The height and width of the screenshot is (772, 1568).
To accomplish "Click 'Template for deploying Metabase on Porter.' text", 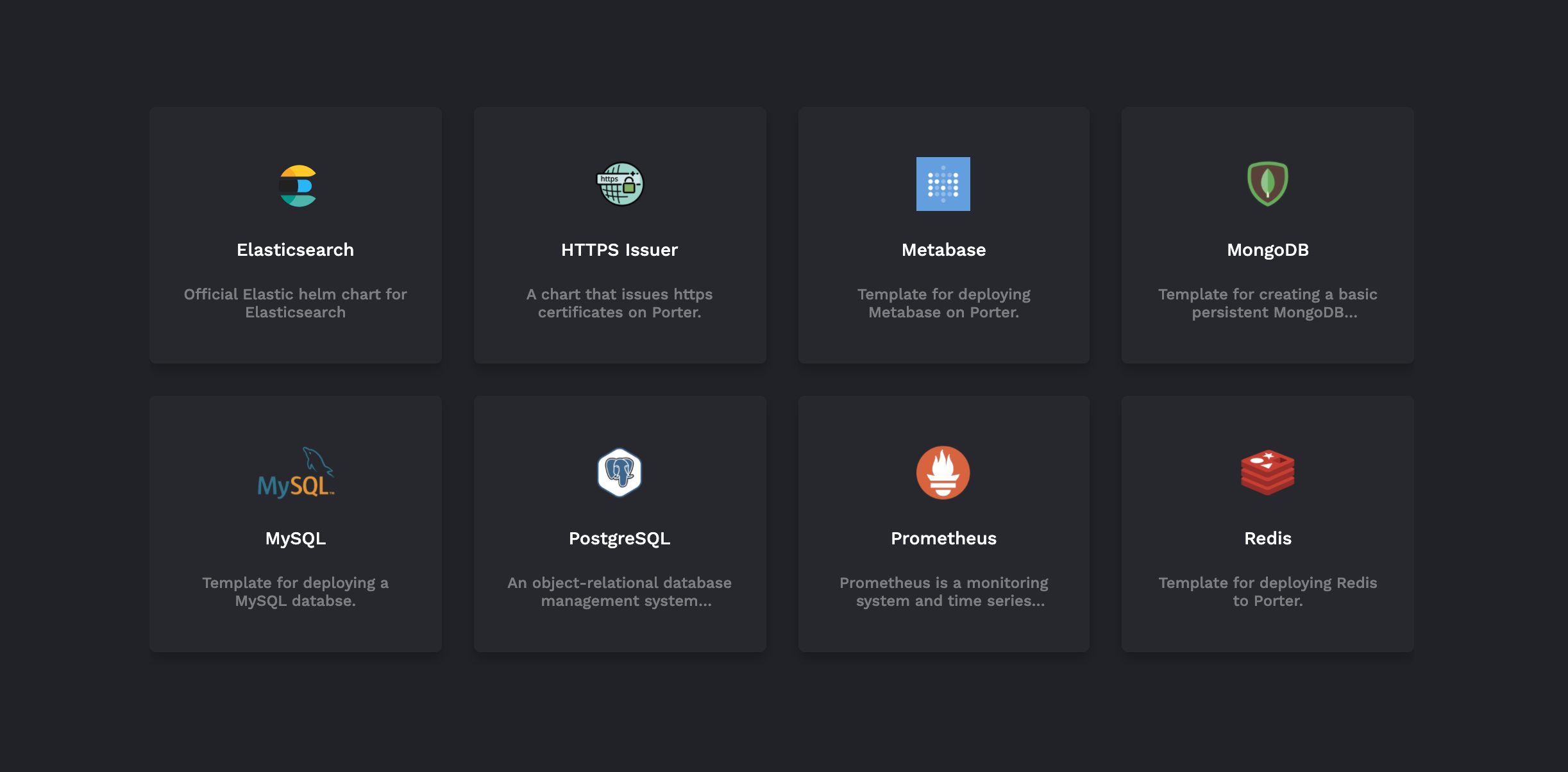I will coord(943,303).
